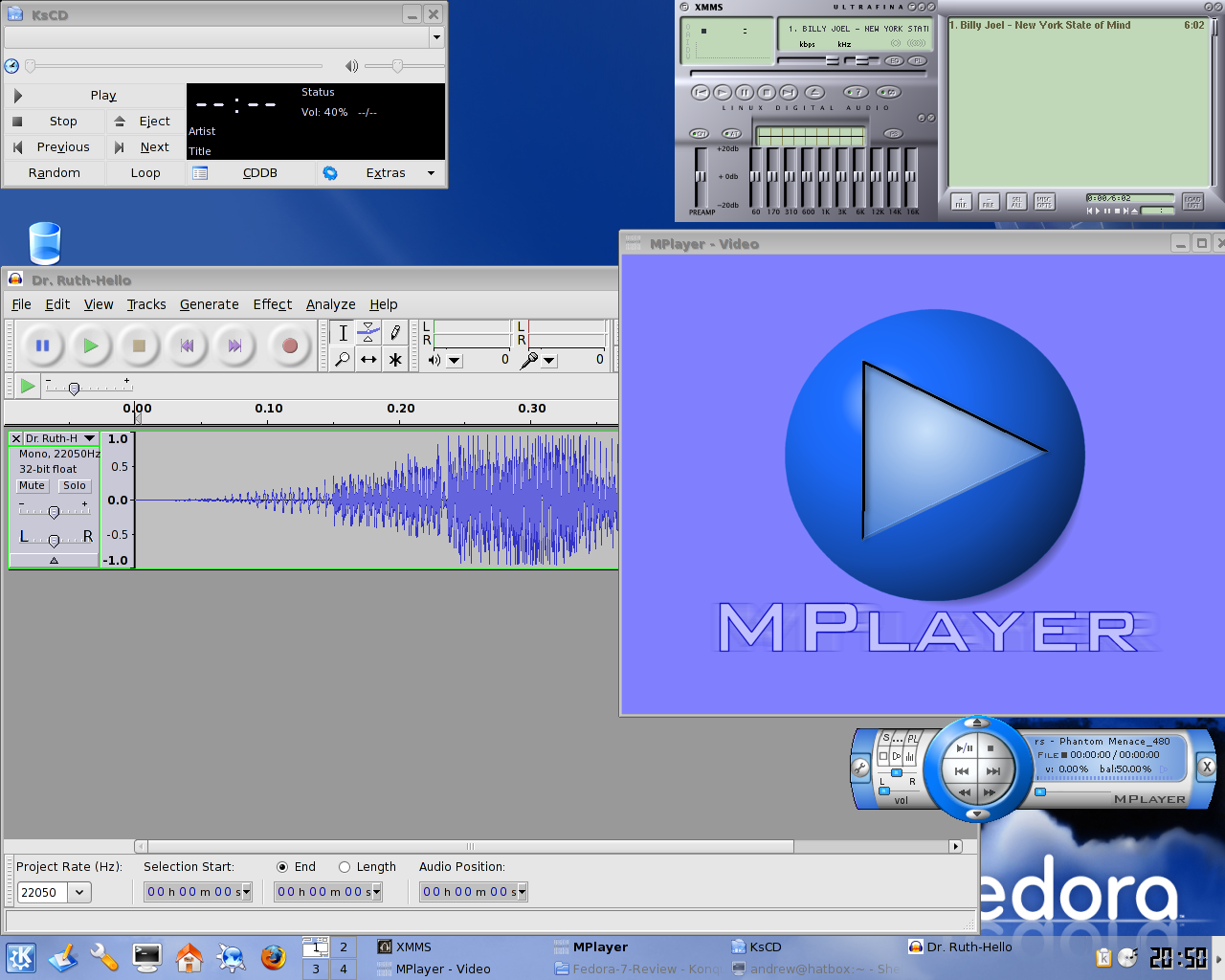Click XMMS main window pause button
Image resolution: width=1225 pixels, height=980 pixels.
(x=745, y=93)
